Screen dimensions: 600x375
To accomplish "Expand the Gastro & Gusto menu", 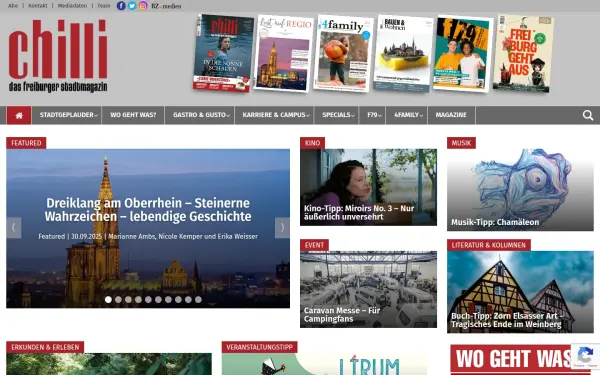I will [199, 115].
